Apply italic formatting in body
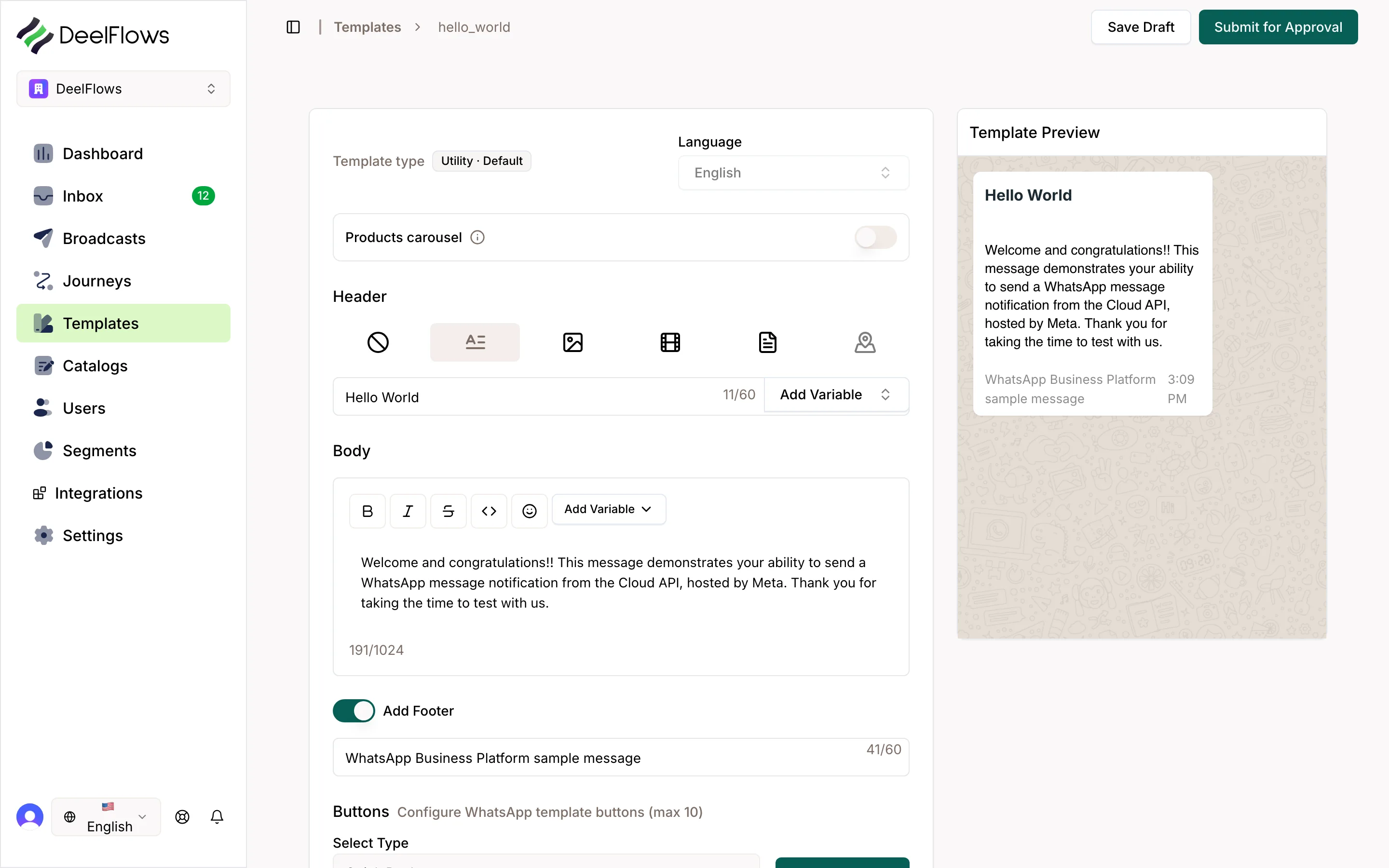1389x868 pixels. click(x=408, y=510)
